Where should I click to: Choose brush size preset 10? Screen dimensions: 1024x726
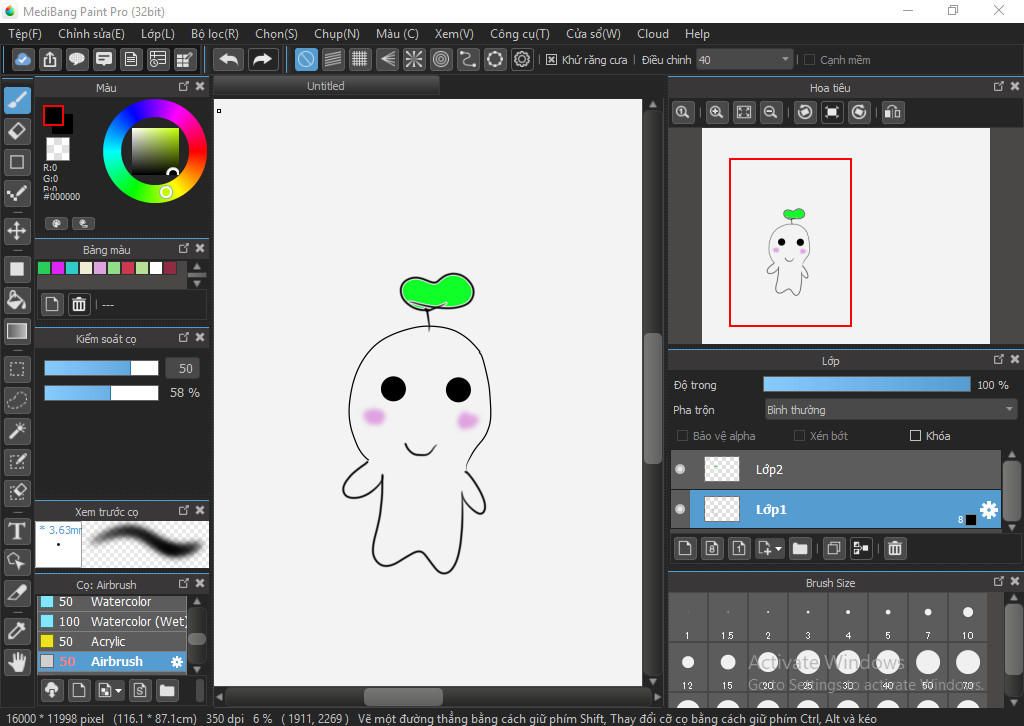[968, 620]
